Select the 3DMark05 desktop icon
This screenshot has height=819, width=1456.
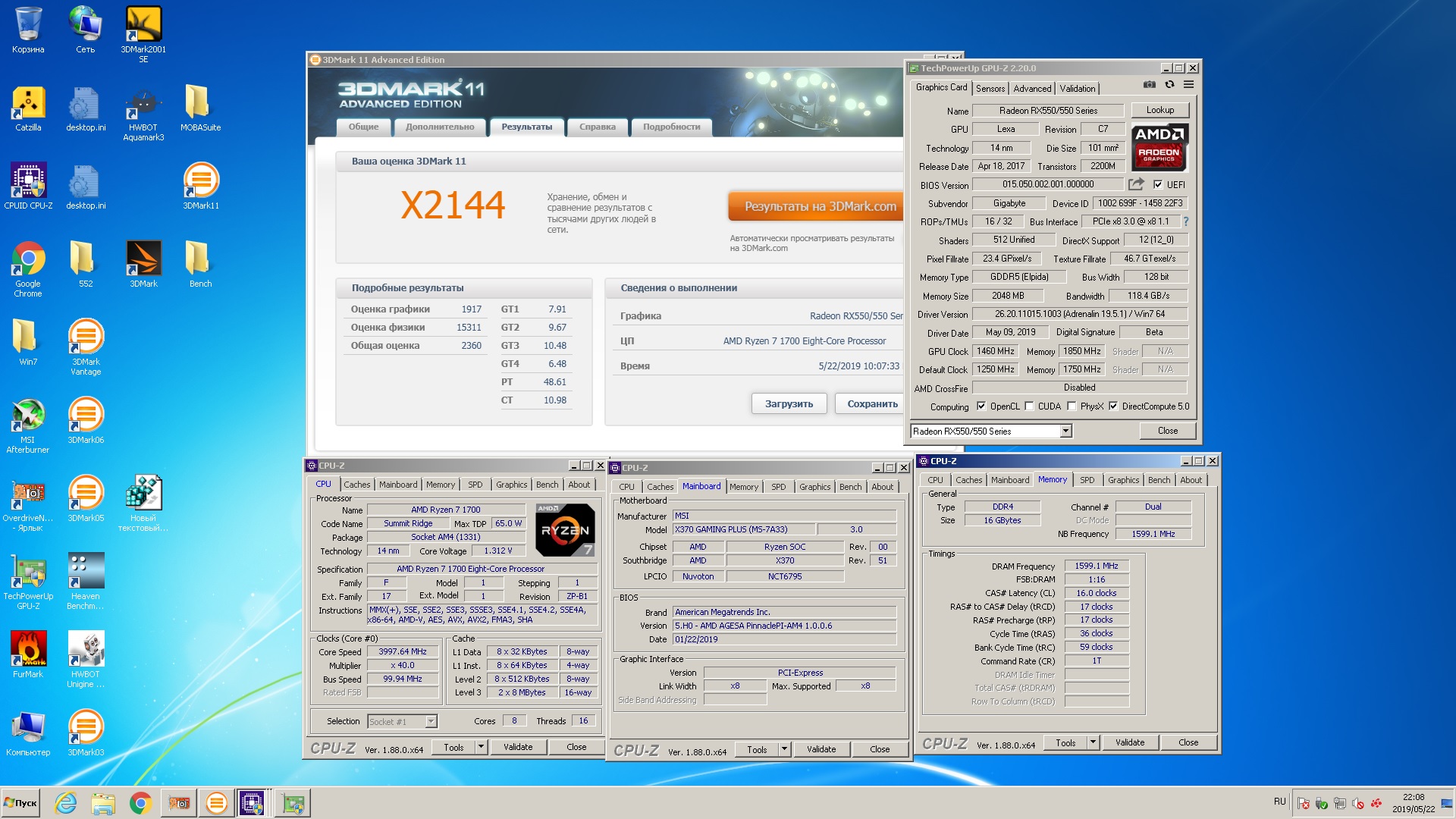86,500
